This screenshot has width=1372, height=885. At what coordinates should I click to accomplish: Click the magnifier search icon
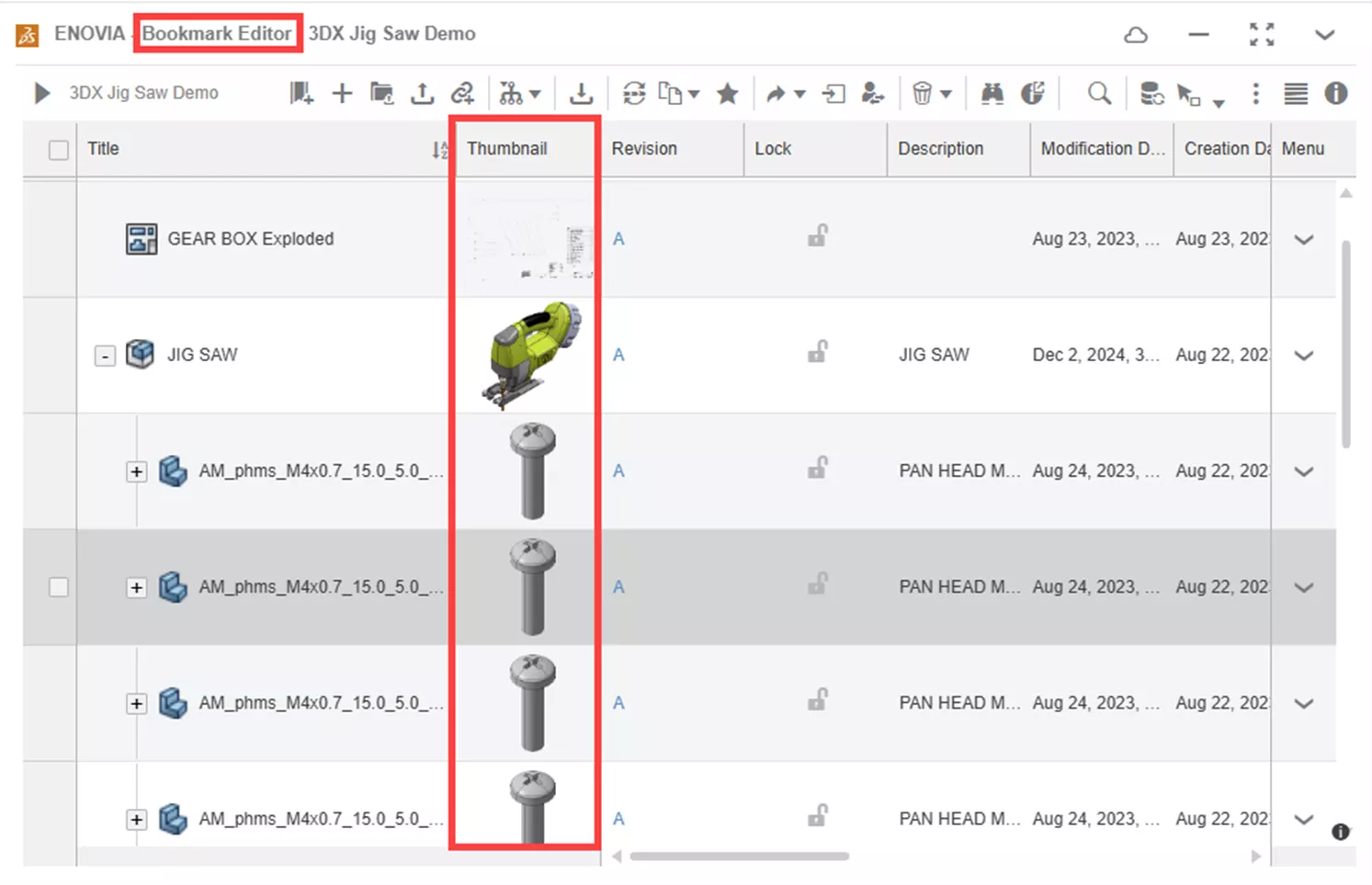1099,93
